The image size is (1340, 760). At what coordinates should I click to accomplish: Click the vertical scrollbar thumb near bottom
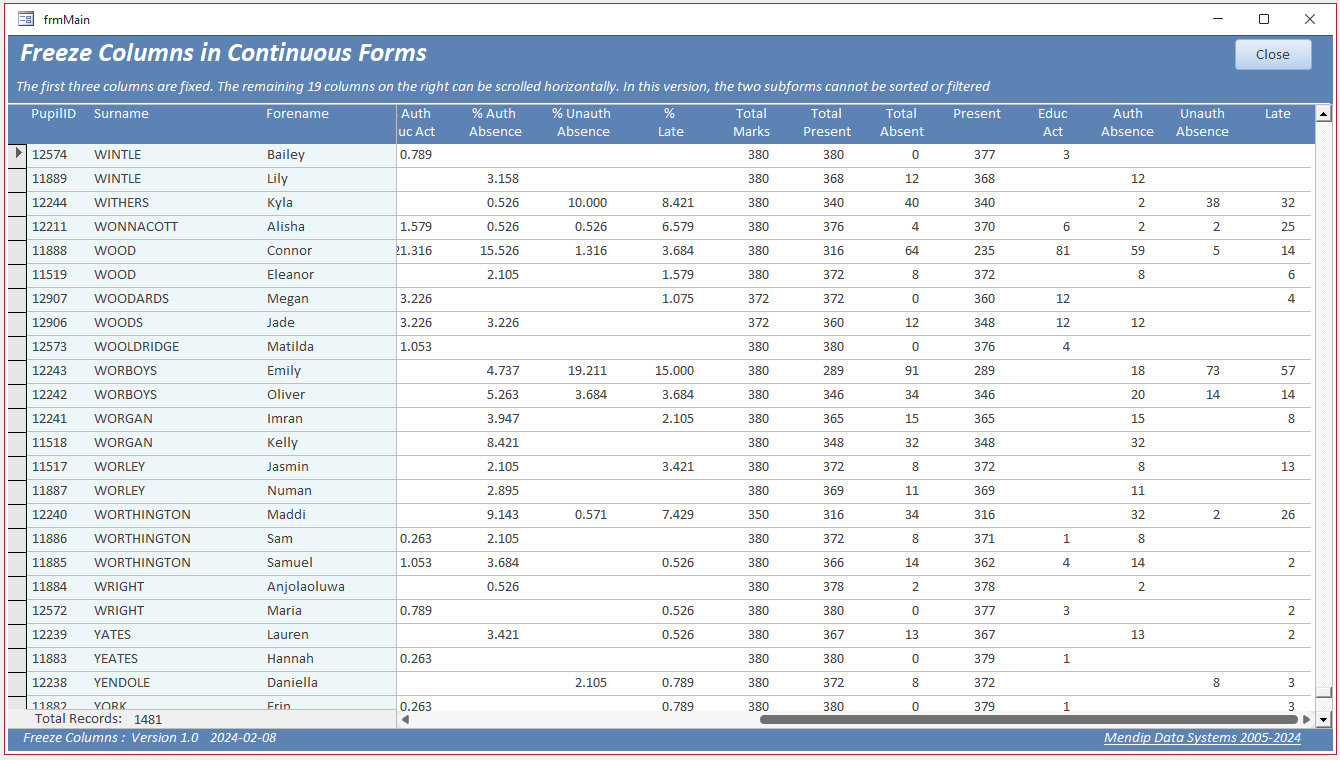tap(1324, 693)
